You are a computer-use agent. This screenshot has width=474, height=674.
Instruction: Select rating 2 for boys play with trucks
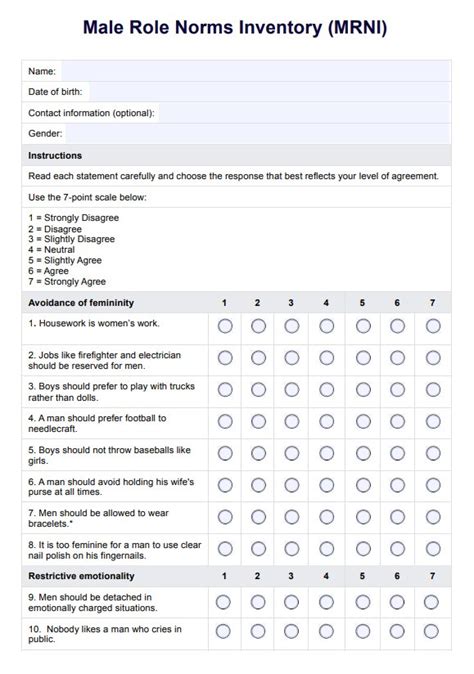[x=258, y=389]
